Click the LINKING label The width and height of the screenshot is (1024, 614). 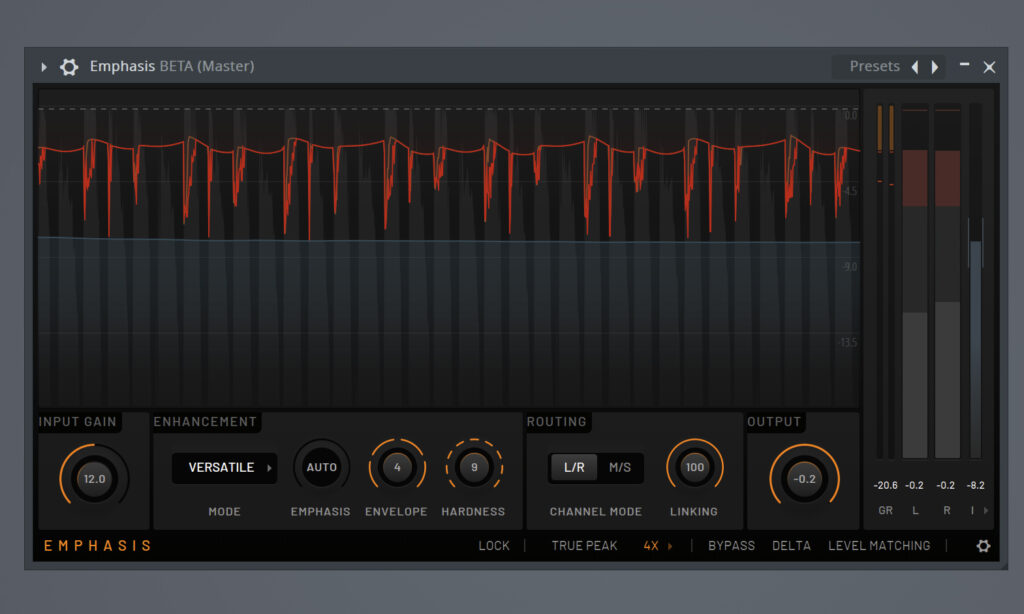(x=694, y=511)
